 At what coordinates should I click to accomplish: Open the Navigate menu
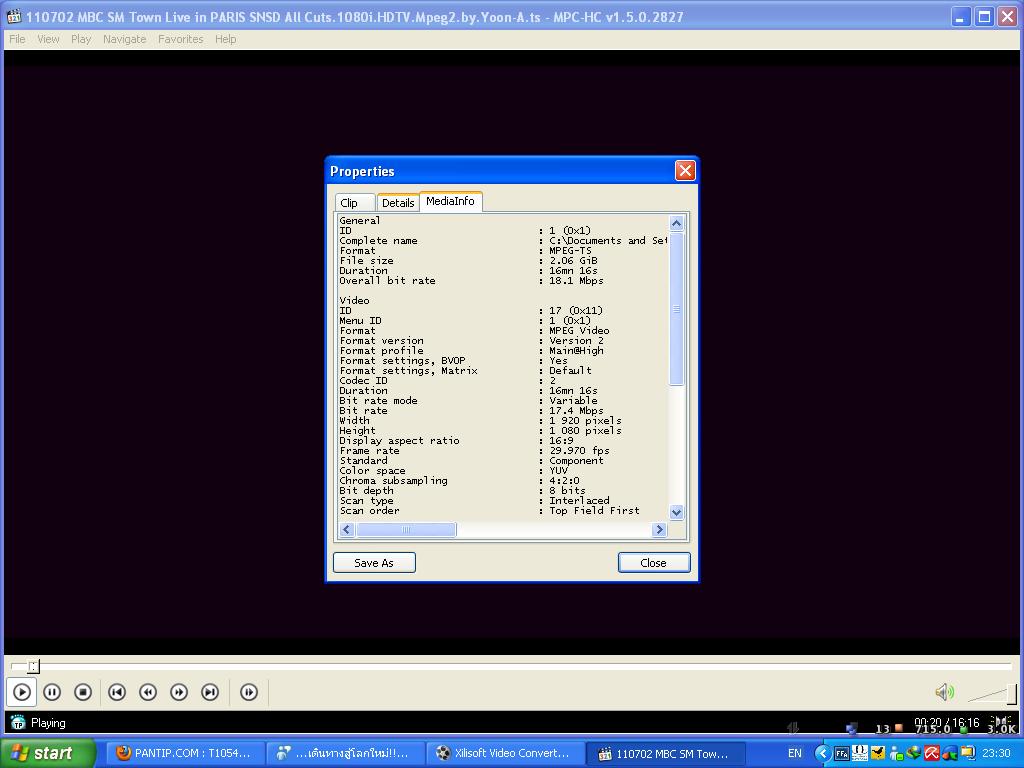click(x=124, y=39)
